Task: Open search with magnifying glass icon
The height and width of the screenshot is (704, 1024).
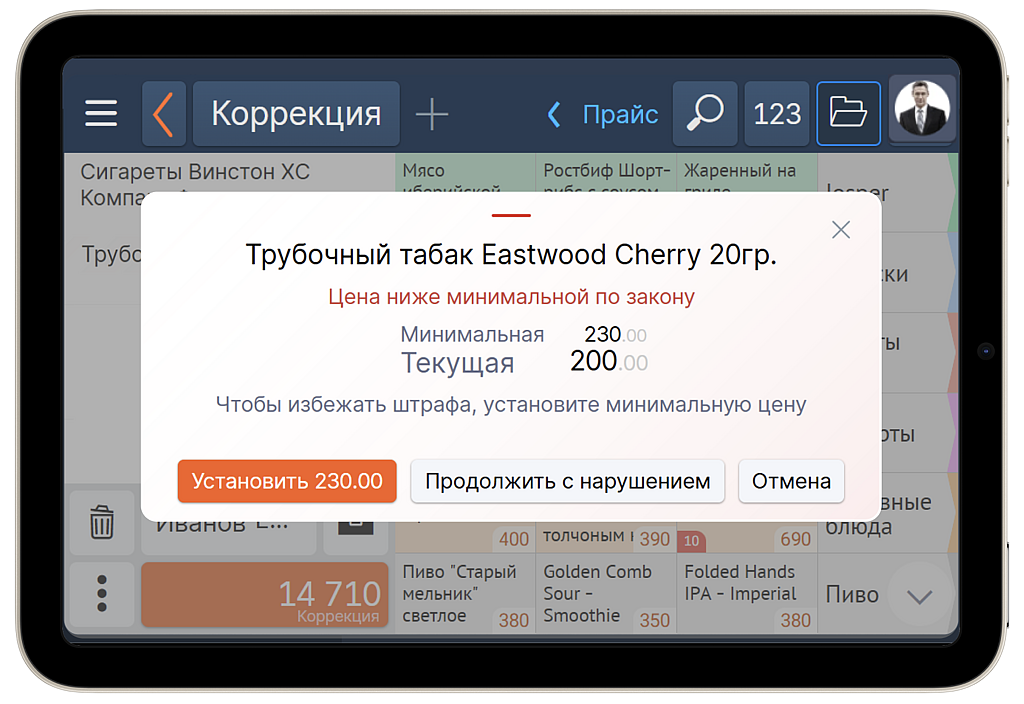Action: click(x=705, y=114)
